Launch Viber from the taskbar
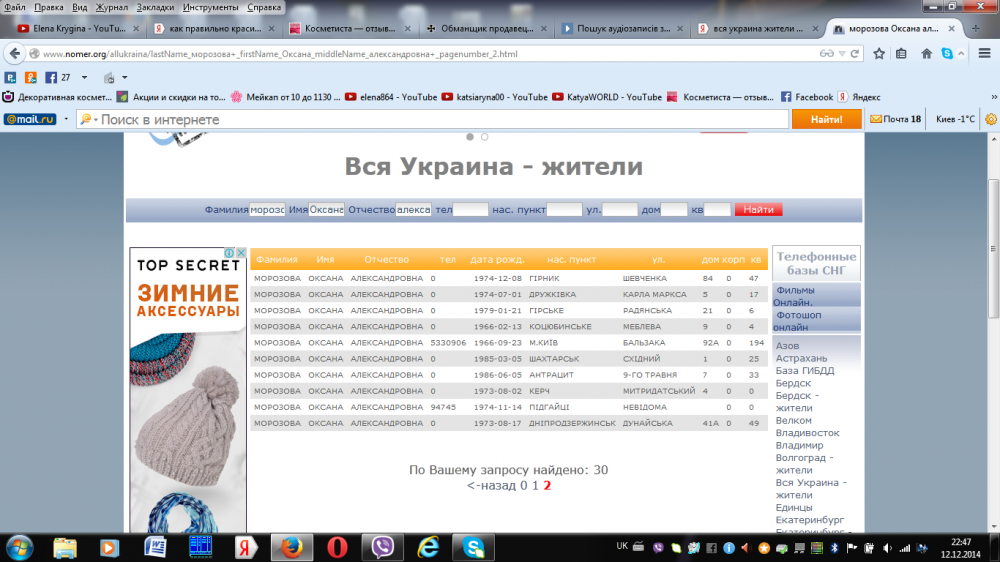The width and height of the screenshot is (1000, 562). pyautogui.click(x=382, y=547)
